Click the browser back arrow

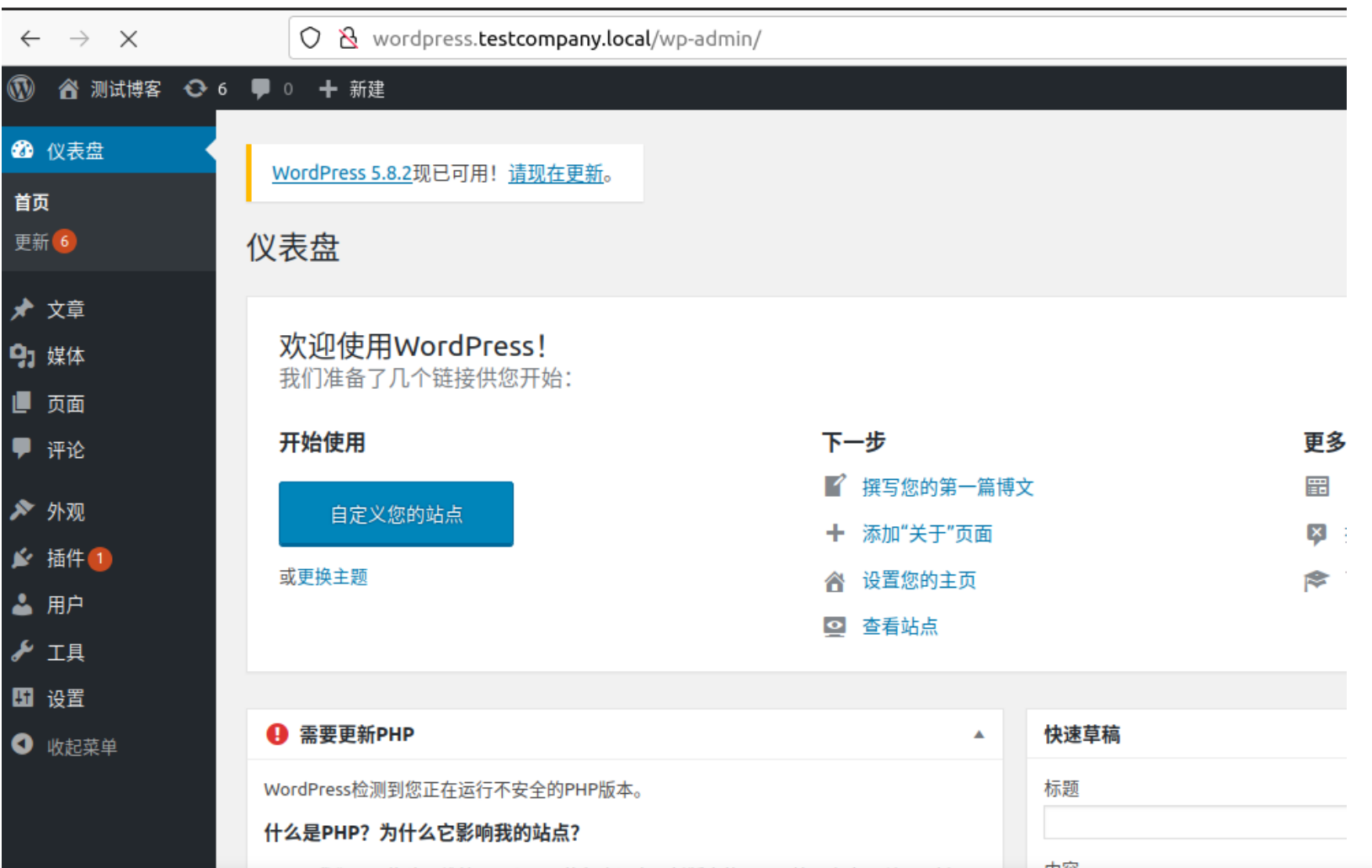pyautogui.click(x=30, y=39)
